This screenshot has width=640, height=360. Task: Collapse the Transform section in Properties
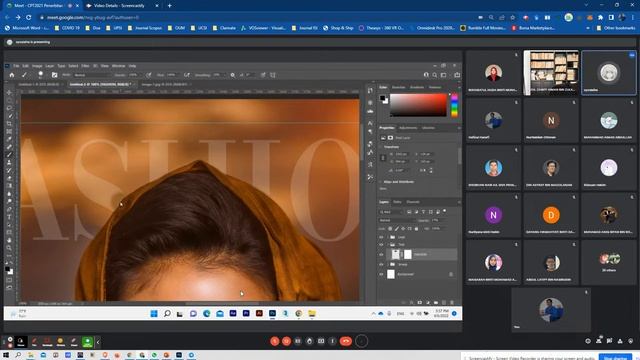(381, 147)
